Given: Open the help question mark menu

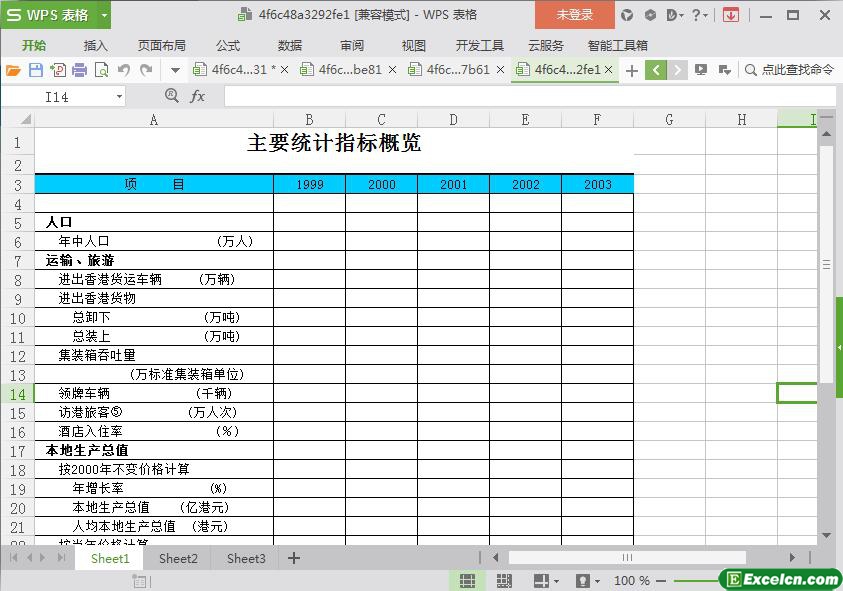Looking at the screenshot, I should 699,15.
